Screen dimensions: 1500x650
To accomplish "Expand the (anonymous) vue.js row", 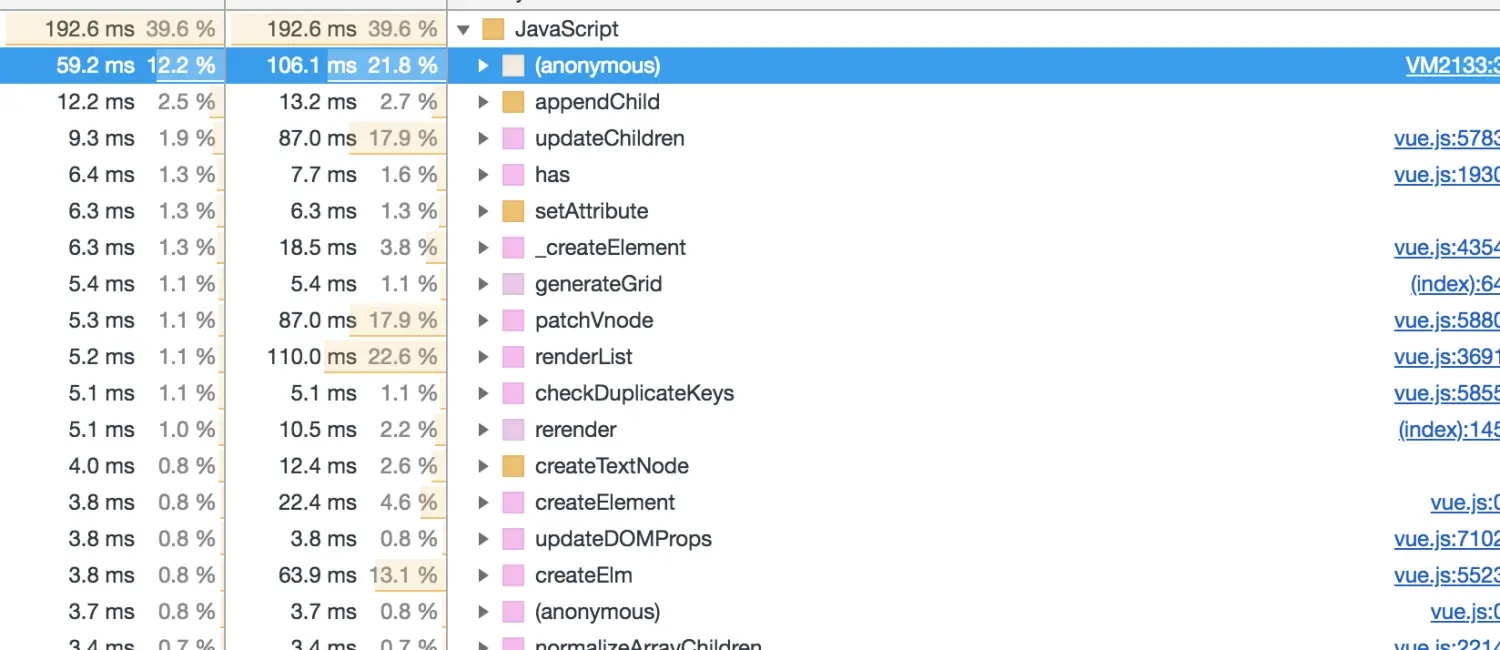I will click(x=483, y=612).
